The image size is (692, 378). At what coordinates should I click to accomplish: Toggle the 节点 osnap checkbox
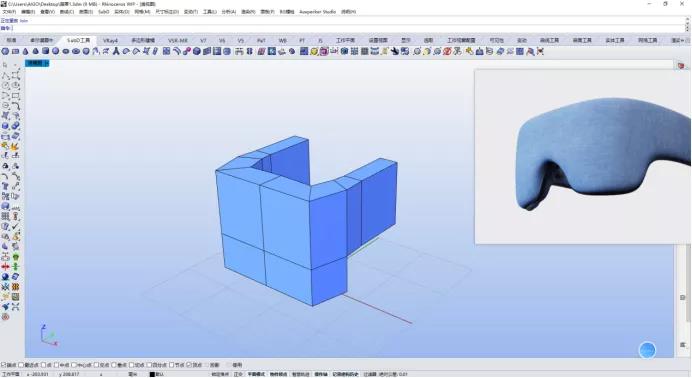[x=171, y=365]
